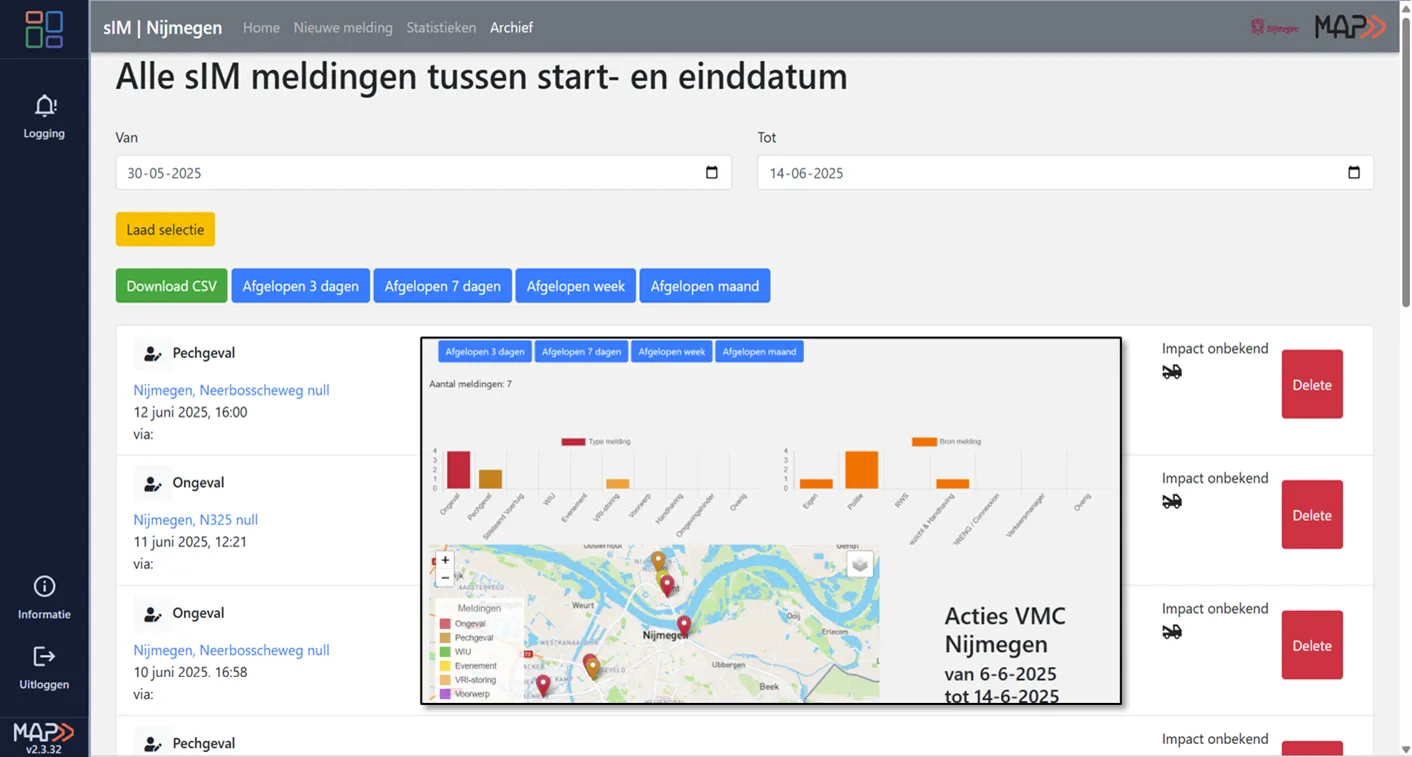Open the Informatie icon in sidebar
The height and width of the screenshot is (757, 1412).
coord(44,587)
